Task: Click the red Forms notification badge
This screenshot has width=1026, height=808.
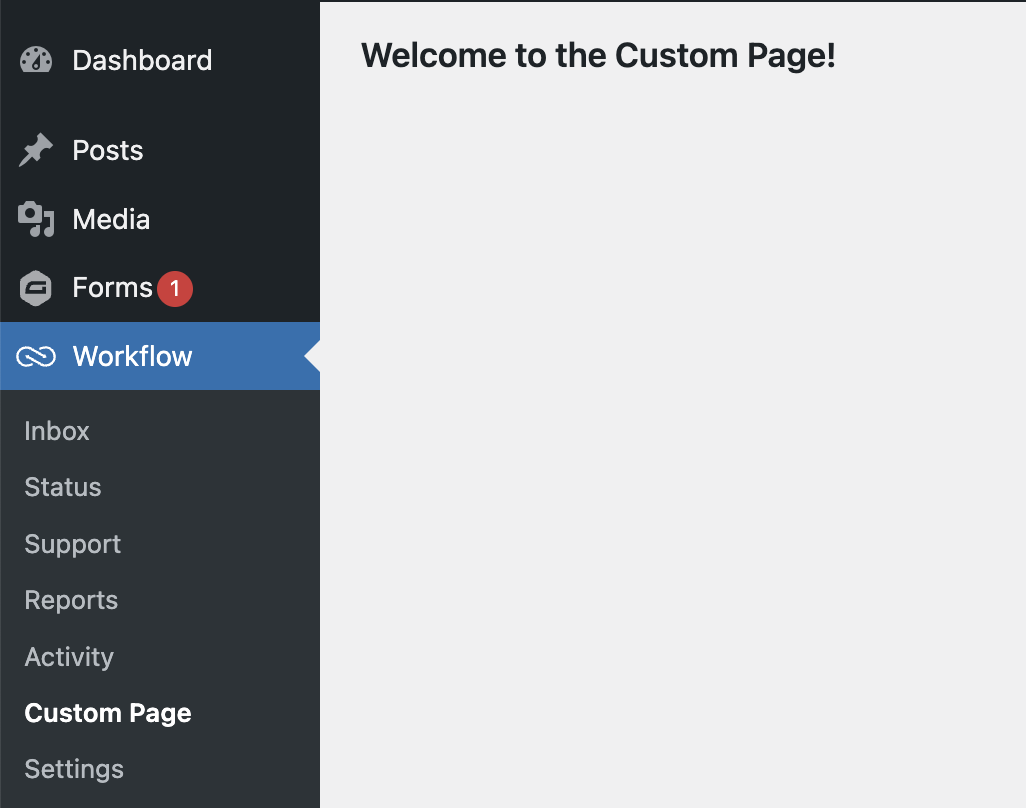Action: [x=175, y=288]
